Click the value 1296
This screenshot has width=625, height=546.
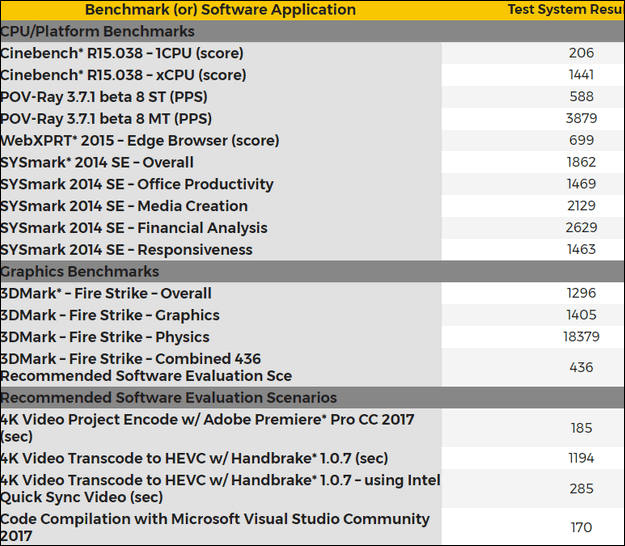[x=581, y=293]
